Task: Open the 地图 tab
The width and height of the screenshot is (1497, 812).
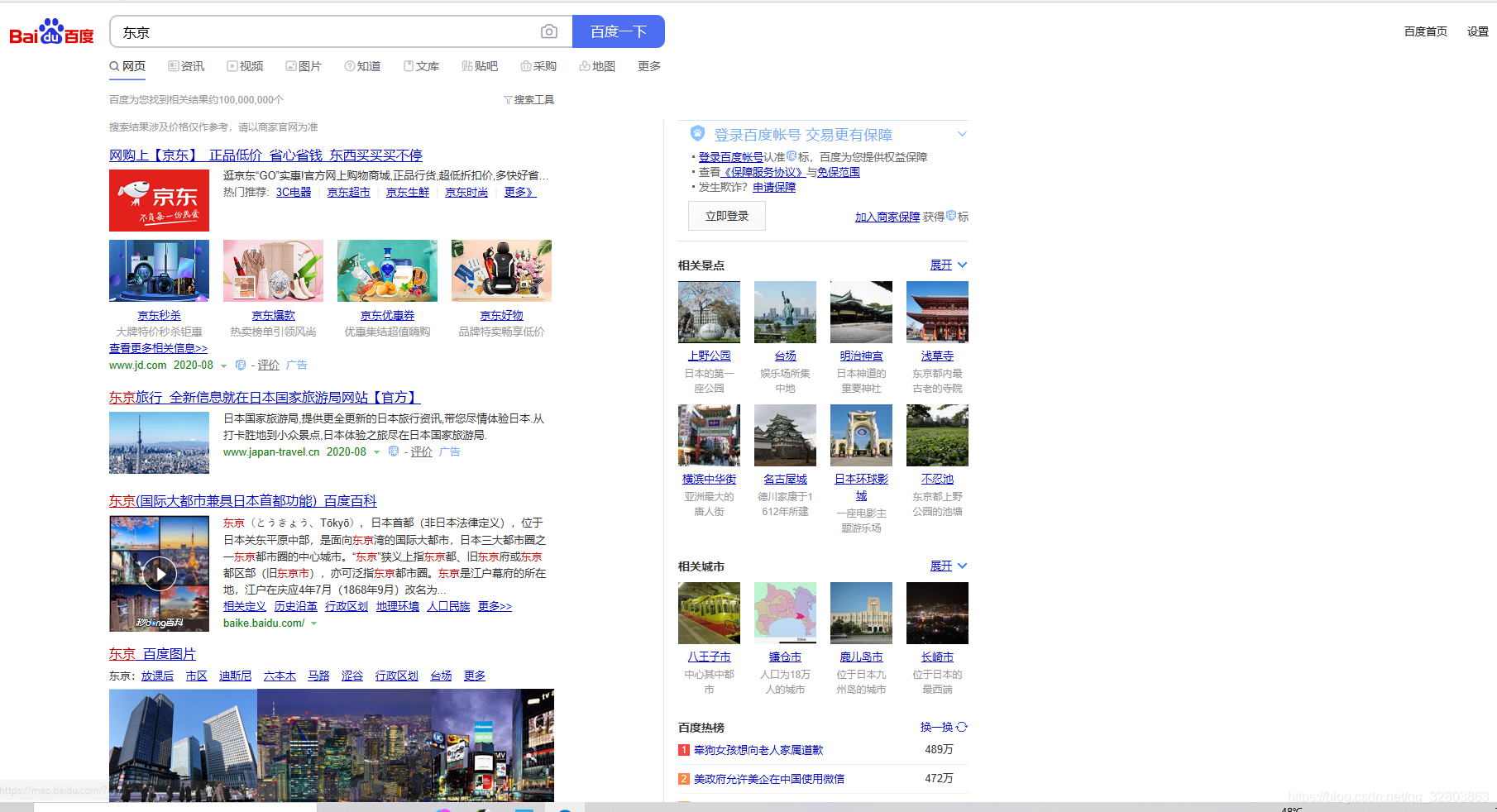Action: coord(597,66)
